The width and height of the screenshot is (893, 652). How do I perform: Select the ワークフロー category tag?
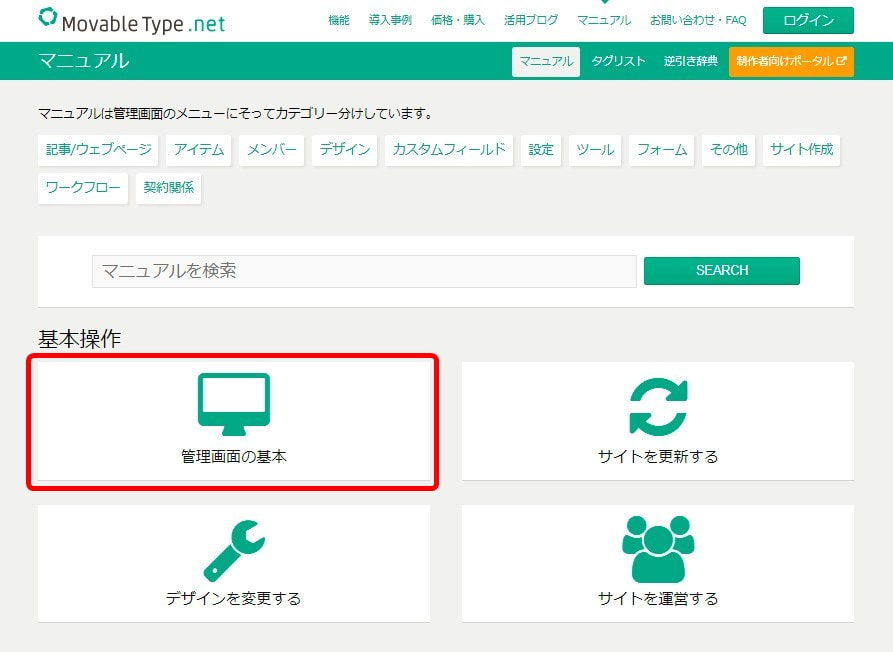point(83,188)
